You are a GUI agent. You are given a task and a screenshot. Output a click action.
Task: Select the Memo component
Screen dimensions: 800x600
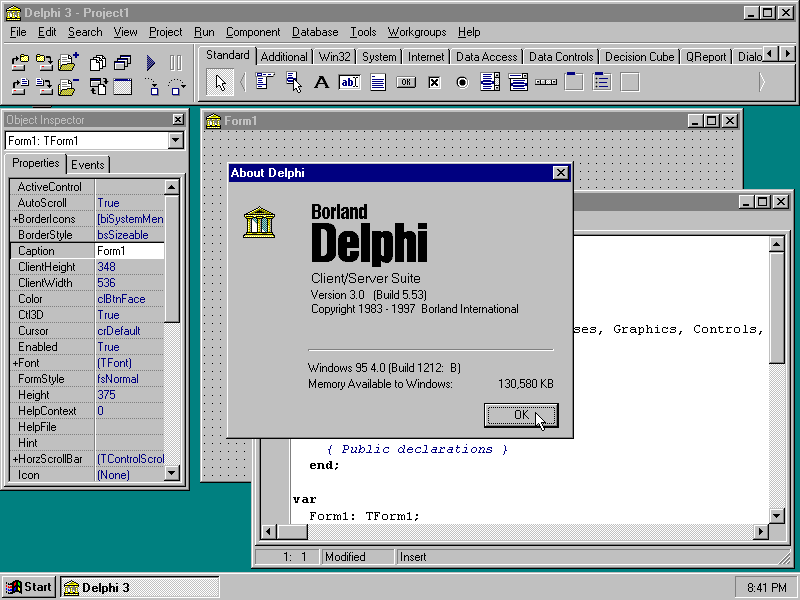(x=378, y=82)
